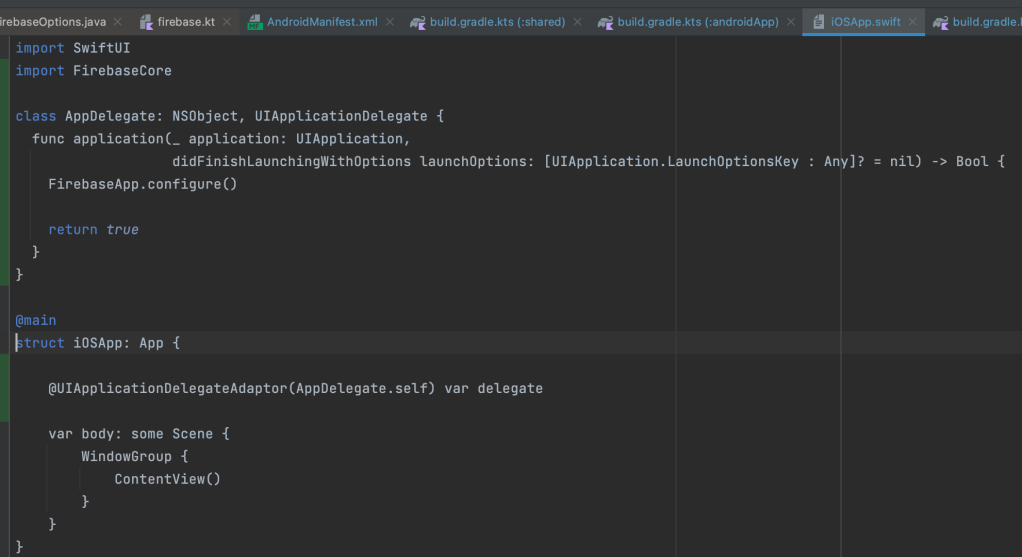Close the AndroidManifest.xml tab
Viewport: 1022px width, 557px height.
click(x=390, y=21)
